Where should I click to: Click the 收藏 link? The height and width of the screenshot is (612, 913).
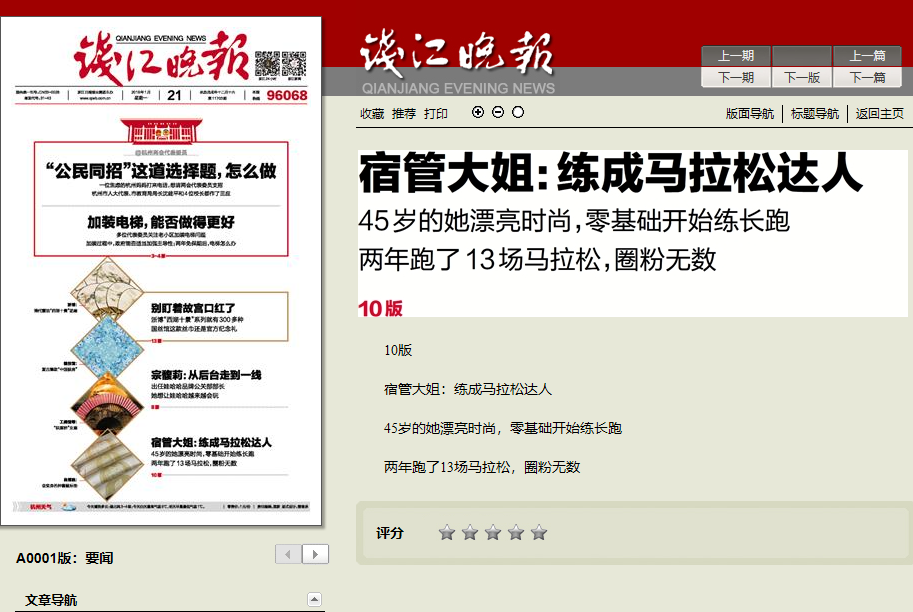pyautogui.click(x=372, y=114)
